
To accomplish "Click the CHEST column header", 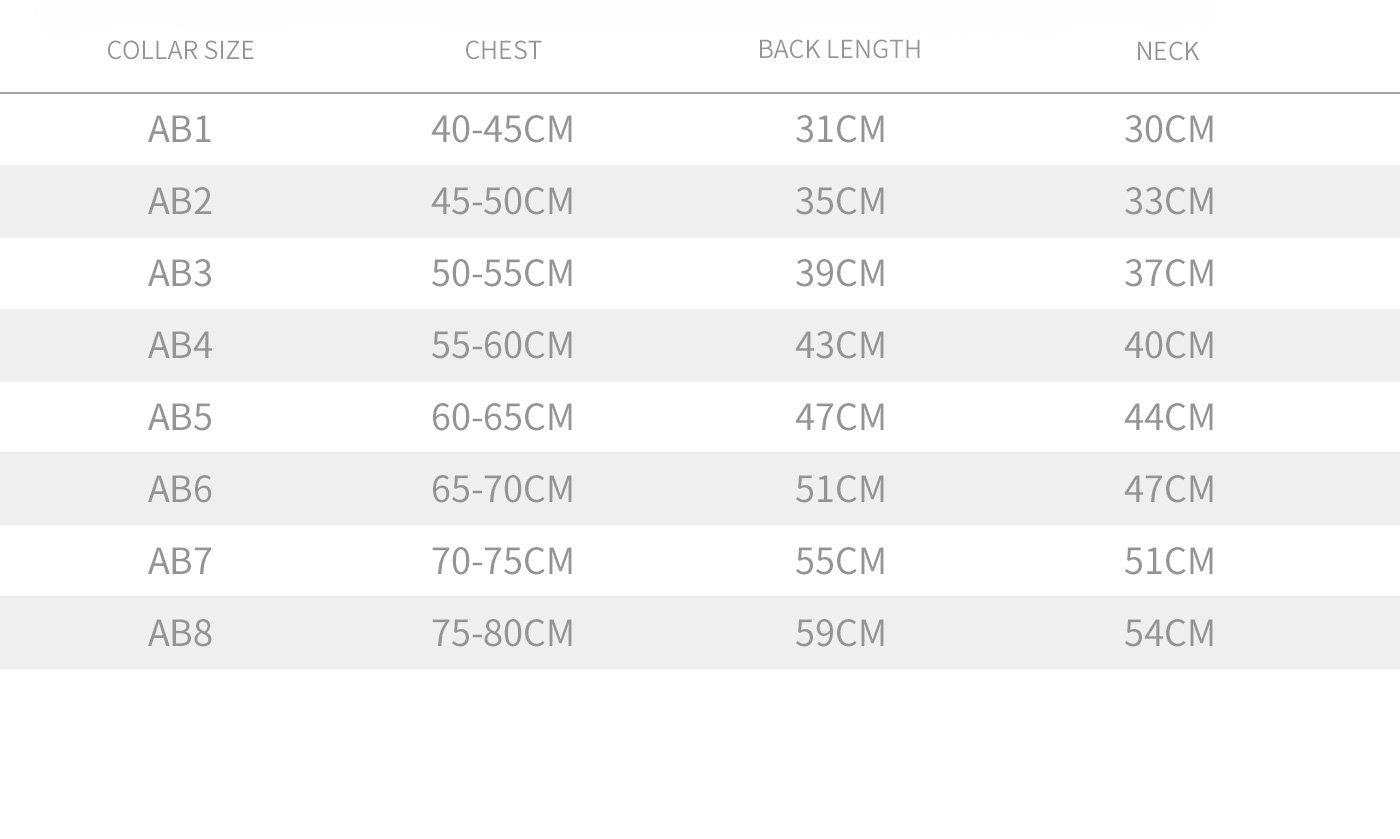I will pyautogui.click(x=503, y=50).
